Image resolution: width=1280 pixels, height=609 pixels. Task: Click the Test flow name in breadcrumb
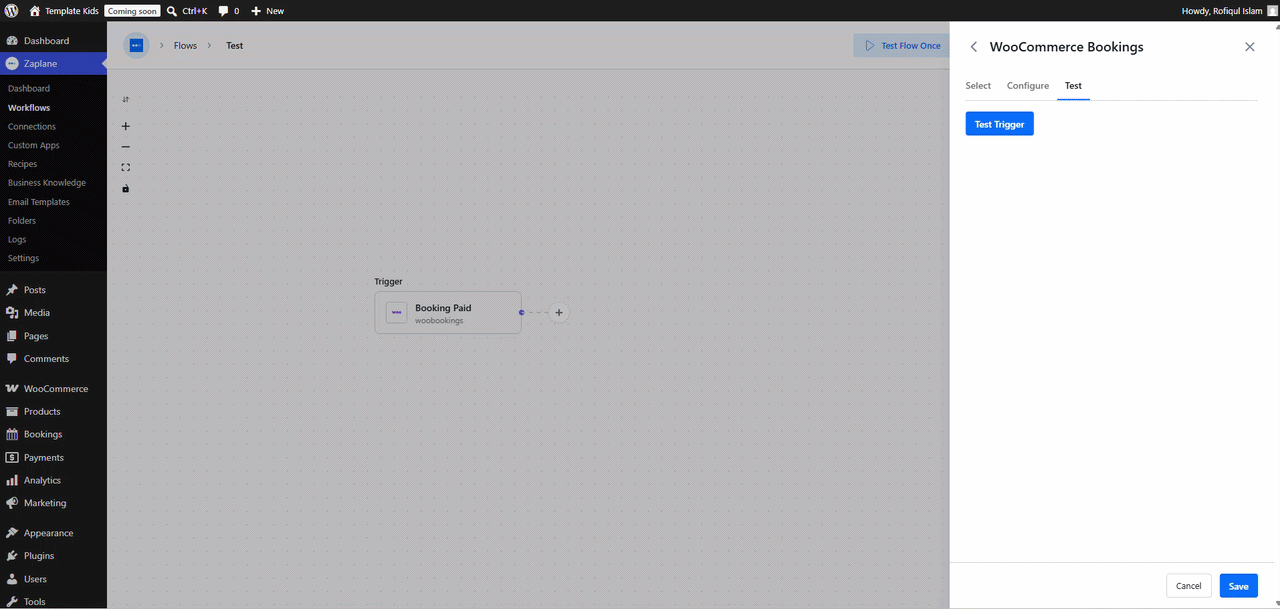coord(234,46)
